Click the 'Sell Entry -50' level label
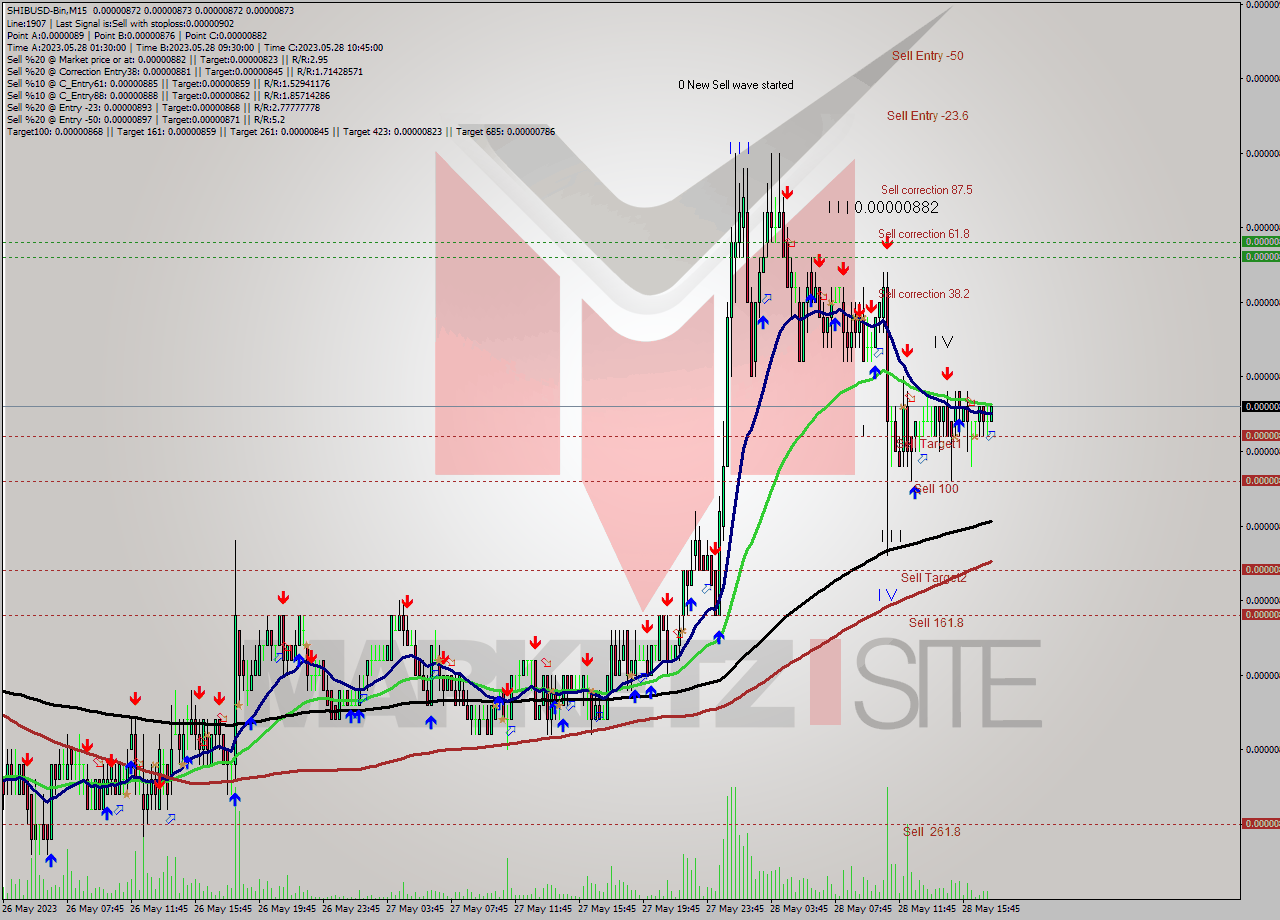1280x920 pixels. [927, 56]
